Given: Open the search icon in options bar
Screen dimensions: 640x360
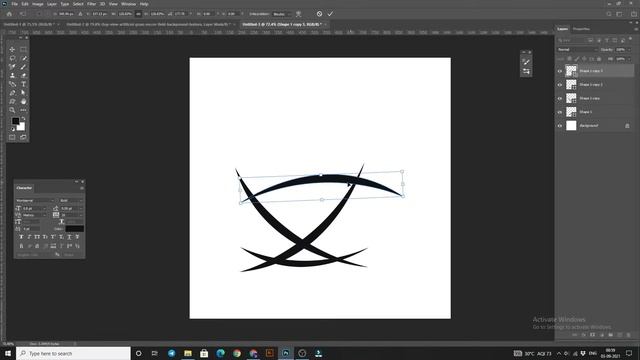Looking at the screenshot, I should pos(609,14).
